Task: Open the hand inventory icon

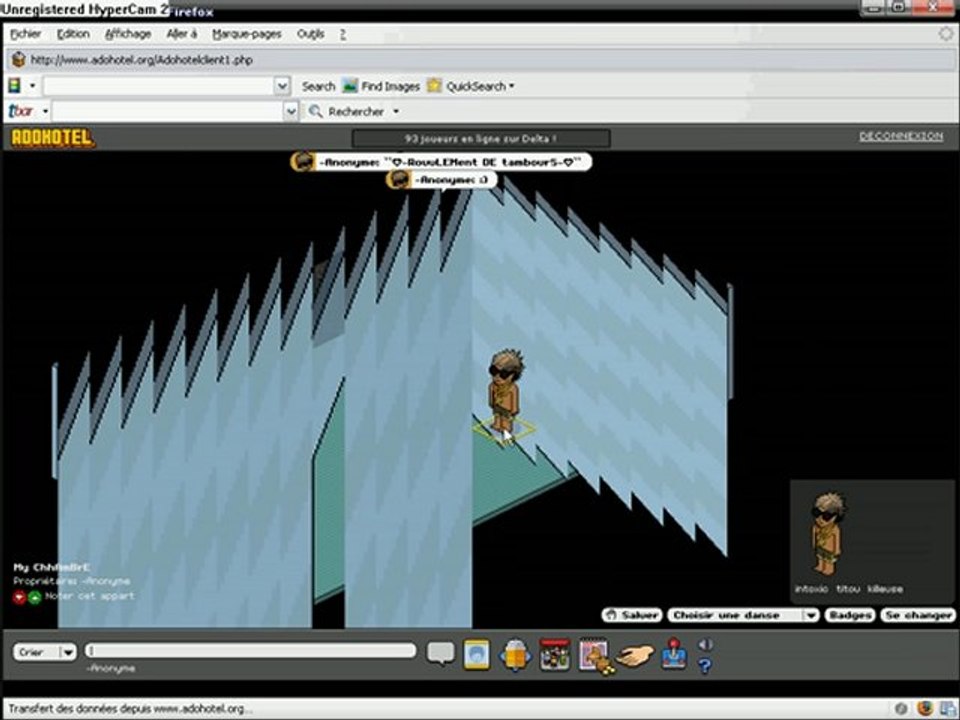Action: click(634, 656)
